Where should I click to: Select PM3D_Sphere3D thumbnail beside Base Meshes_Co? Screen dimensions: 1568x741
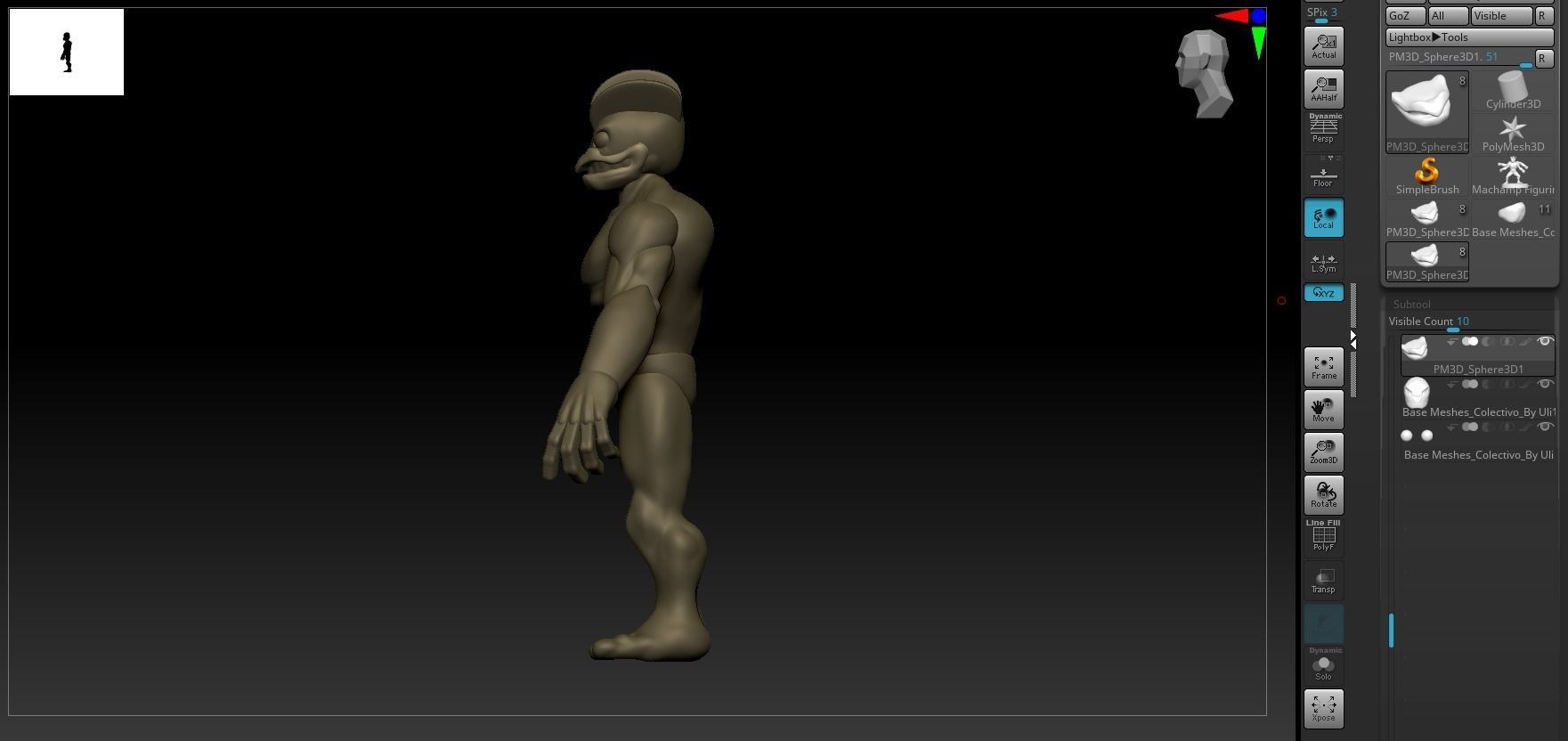[x=1427, y=220]
